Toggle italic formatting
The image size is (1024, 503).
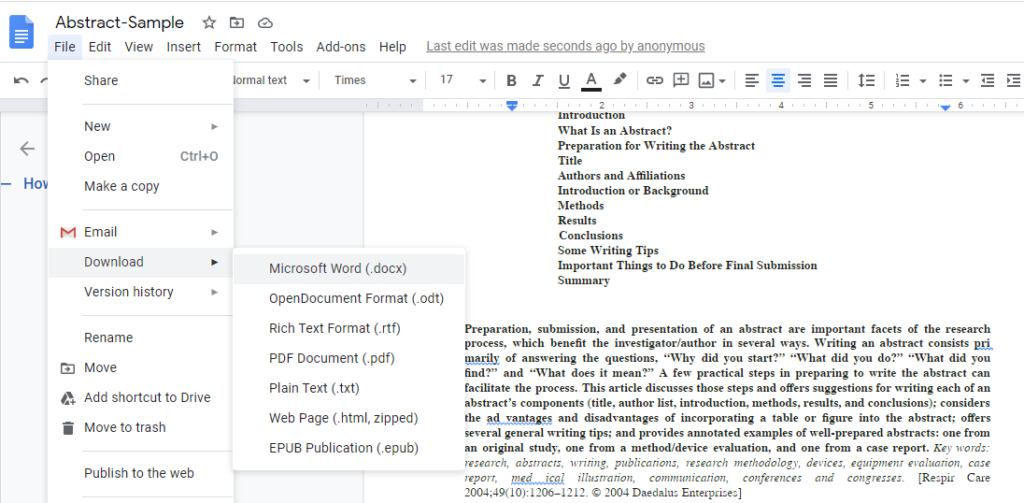pos(537,80)
